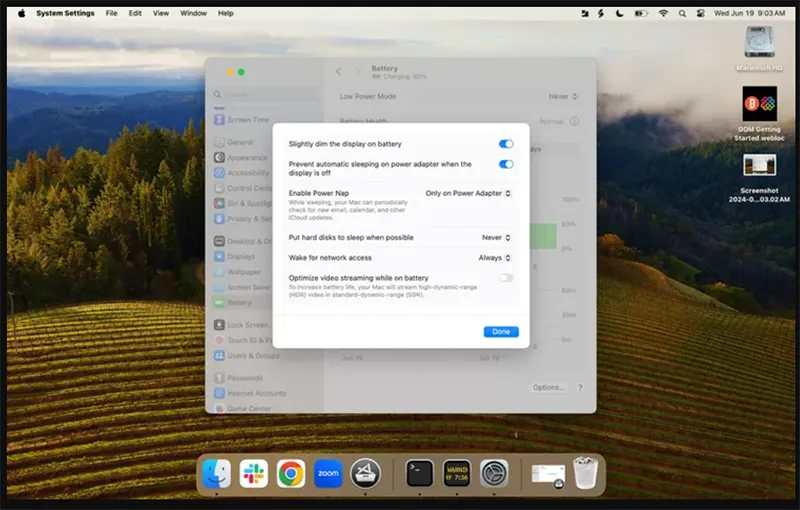Click the Battery Health info icon
Viewport: 800px width, 510px height.
point(574,121)
